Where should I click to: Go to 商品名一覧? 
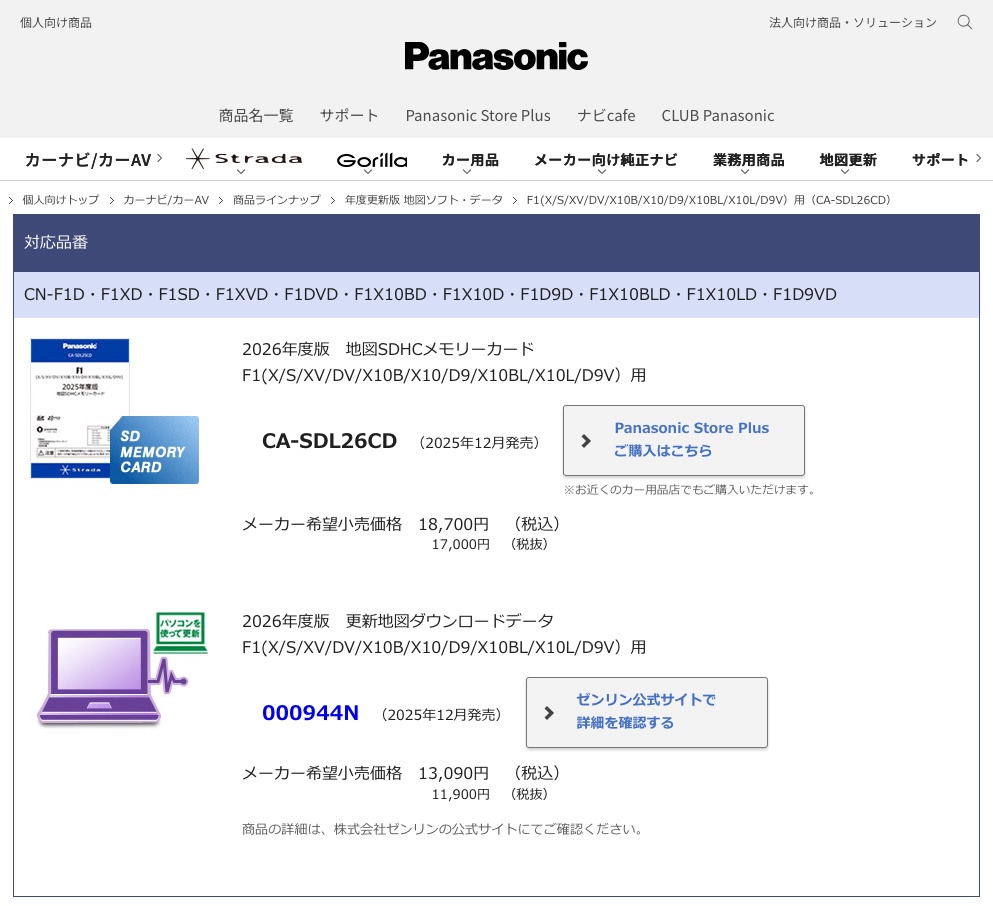click(256, 116)
